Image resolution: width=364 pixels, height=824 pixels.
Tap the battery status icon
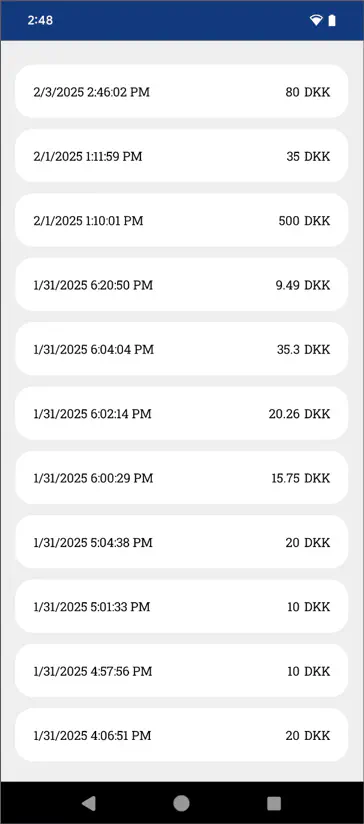click(332, 20)
